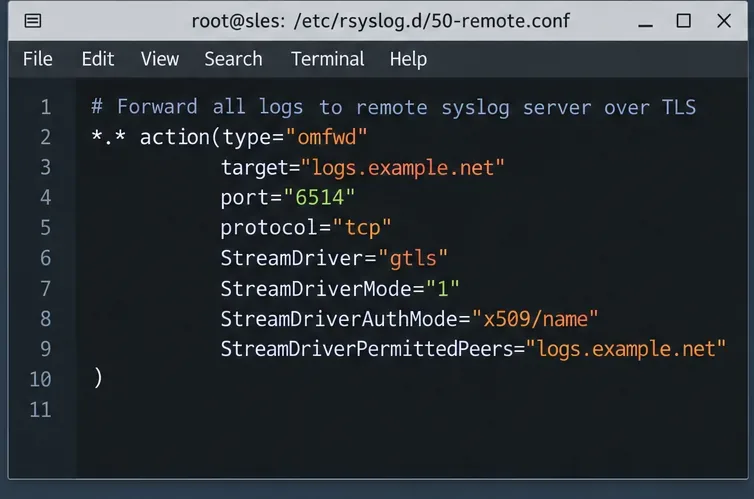Viewport: 754px width, 499px height.
Task: Click the StreamDriverPermittedPeers value "logs.example.net"
Action: [x=626, y=349]
